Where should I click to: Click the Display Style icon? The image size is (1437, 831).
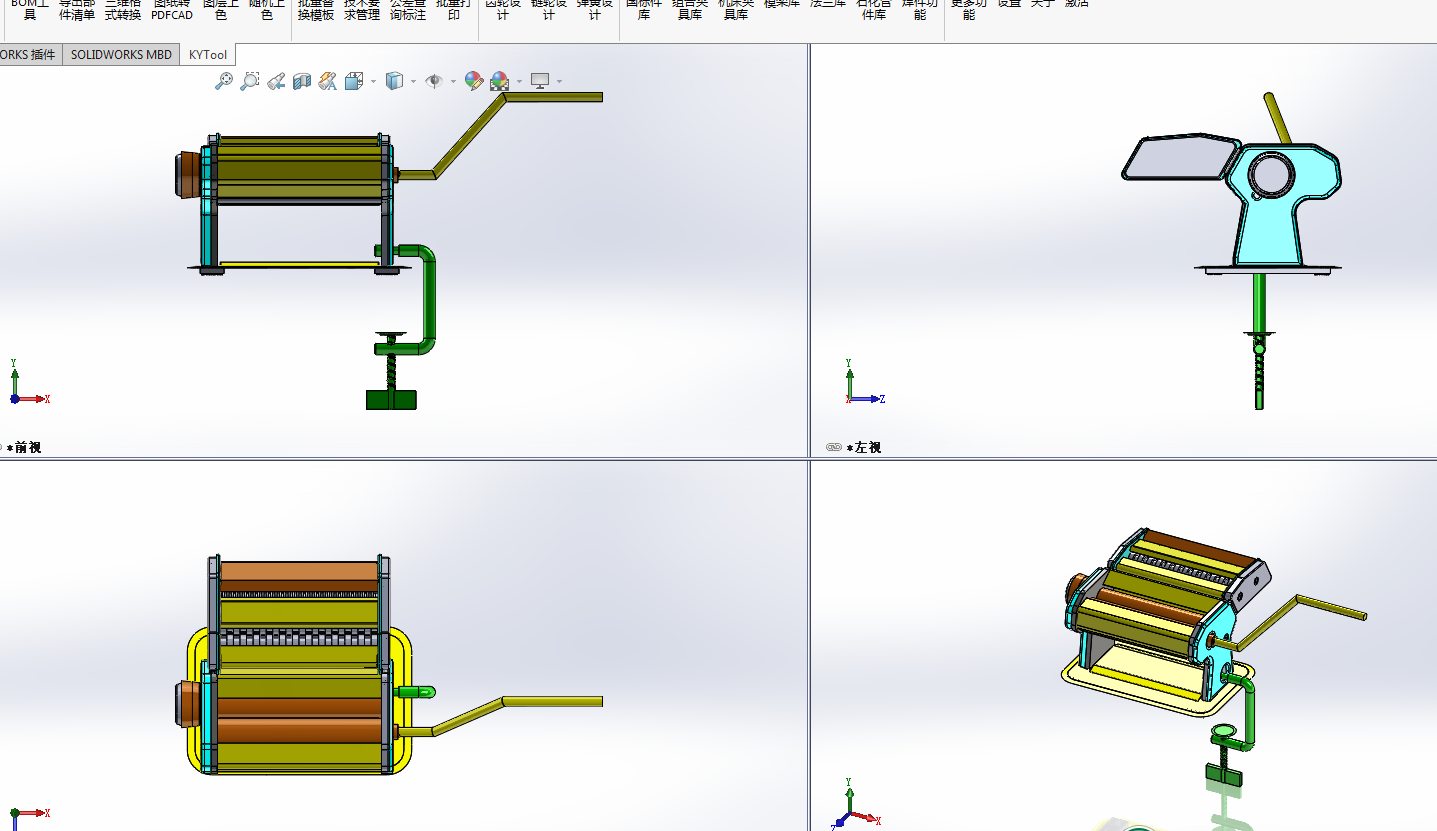(x=395, y=81)
